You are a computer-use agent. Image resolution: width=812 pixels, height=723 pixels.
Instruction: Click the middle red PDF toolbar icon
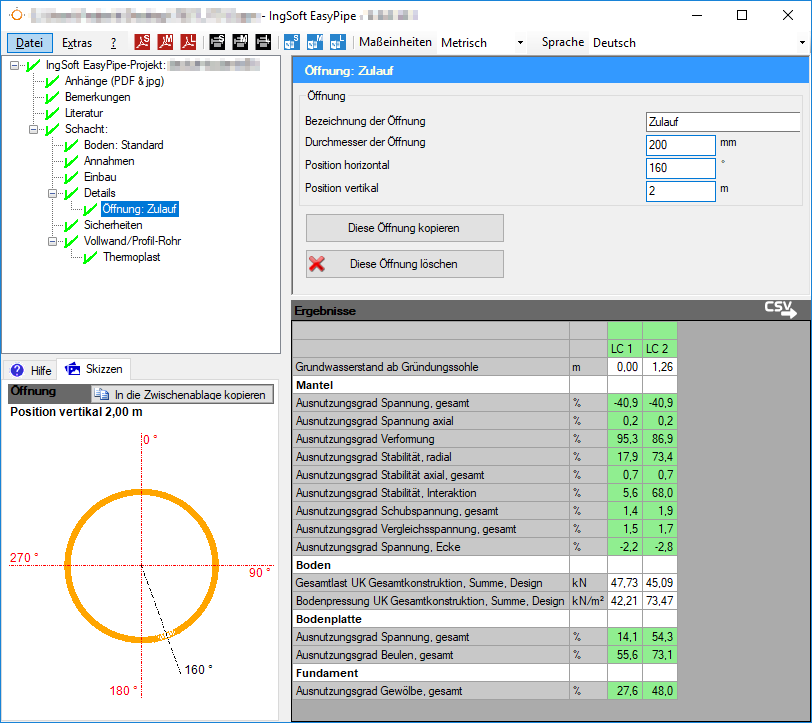point(165,42)
